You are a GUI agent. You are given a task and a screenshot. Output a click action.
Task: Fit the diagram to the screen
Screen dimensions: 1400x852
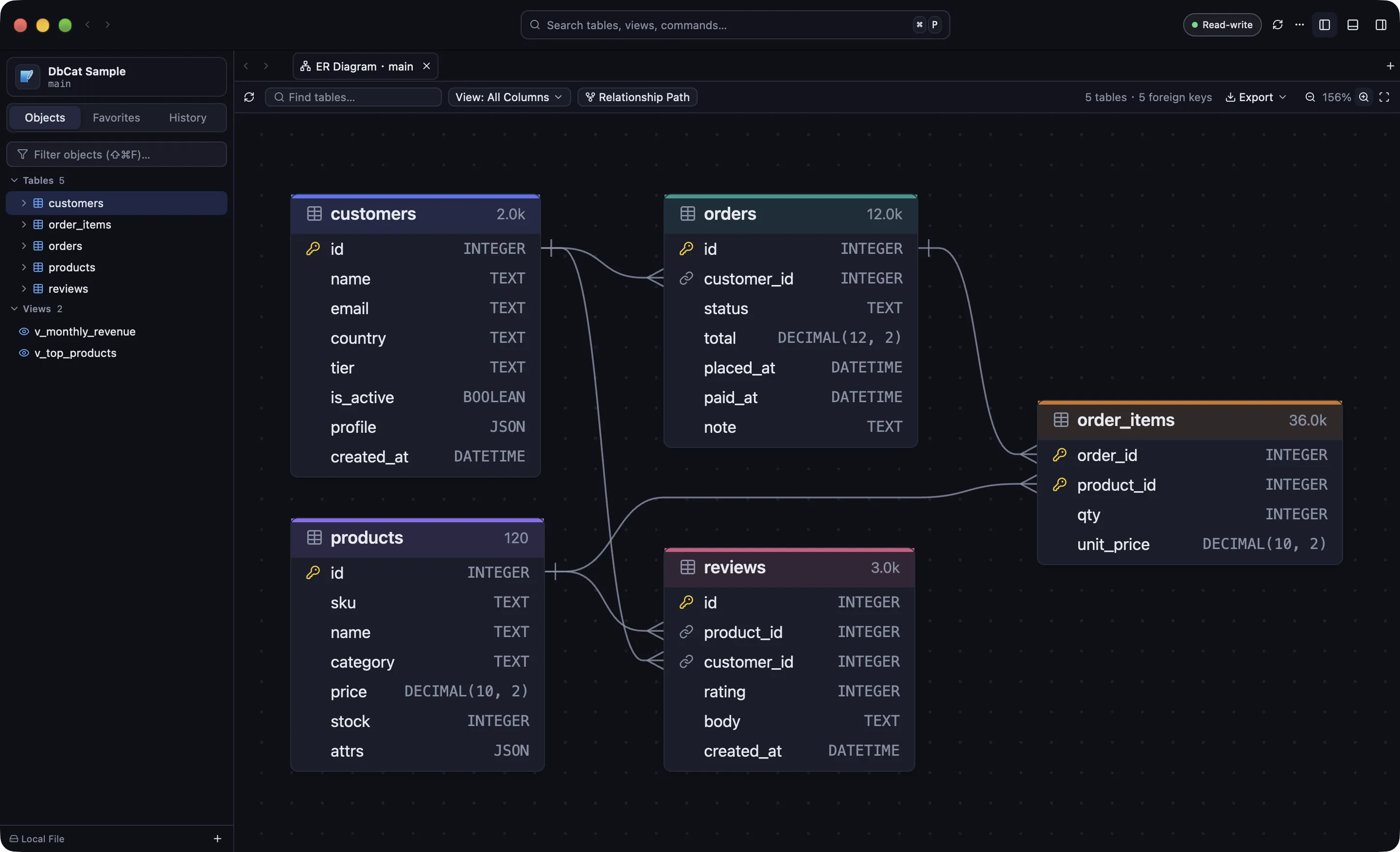1384,97
